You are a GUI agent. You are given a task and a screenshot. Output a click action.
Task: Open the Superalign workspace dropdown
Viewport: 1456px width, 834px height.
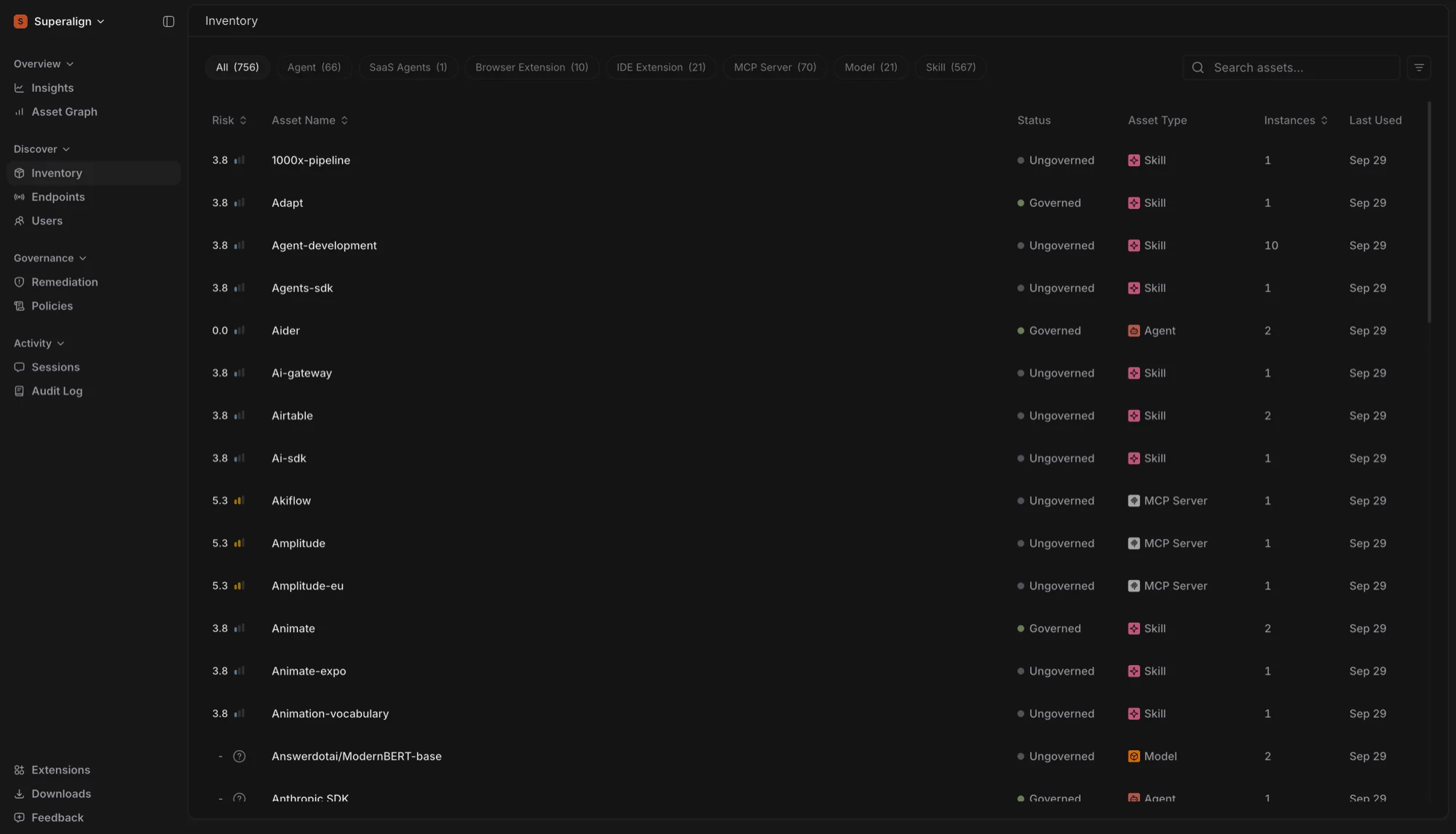60,21
